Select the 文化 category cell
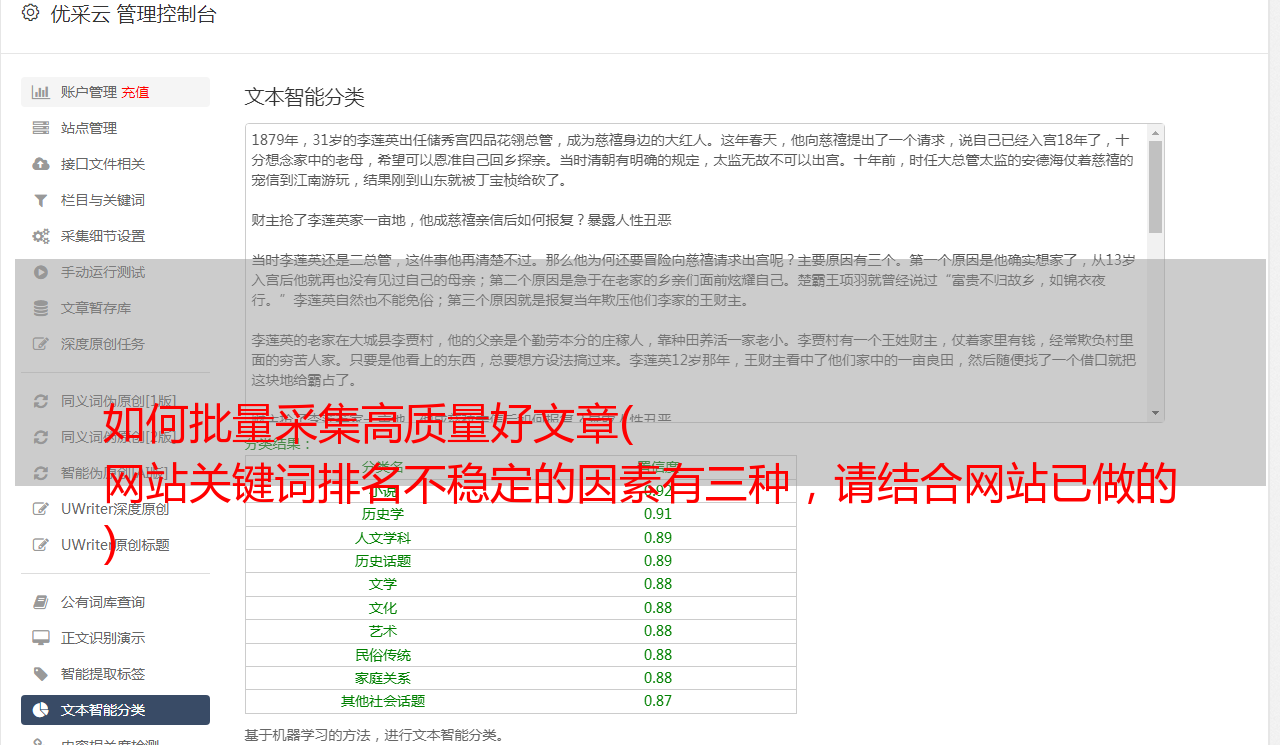This screenshot has height=745, width=1280. pyautogui.click(x=383, y=608)
